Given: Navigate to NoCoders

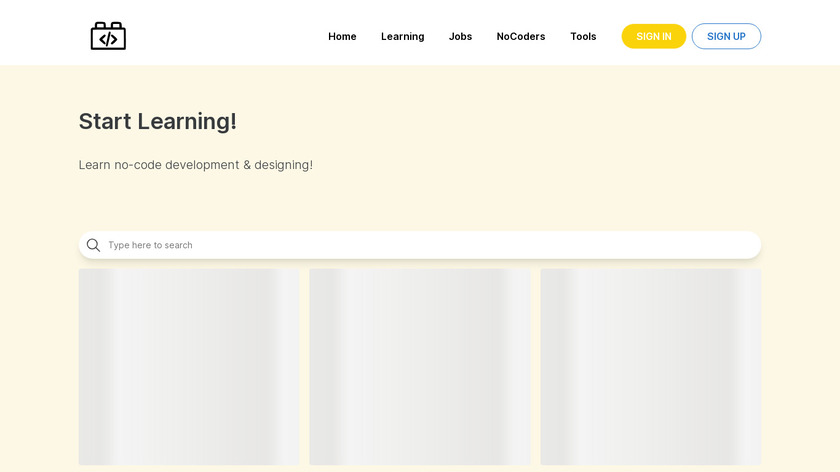Looking at the screenshot, I should tap(521, 36).
